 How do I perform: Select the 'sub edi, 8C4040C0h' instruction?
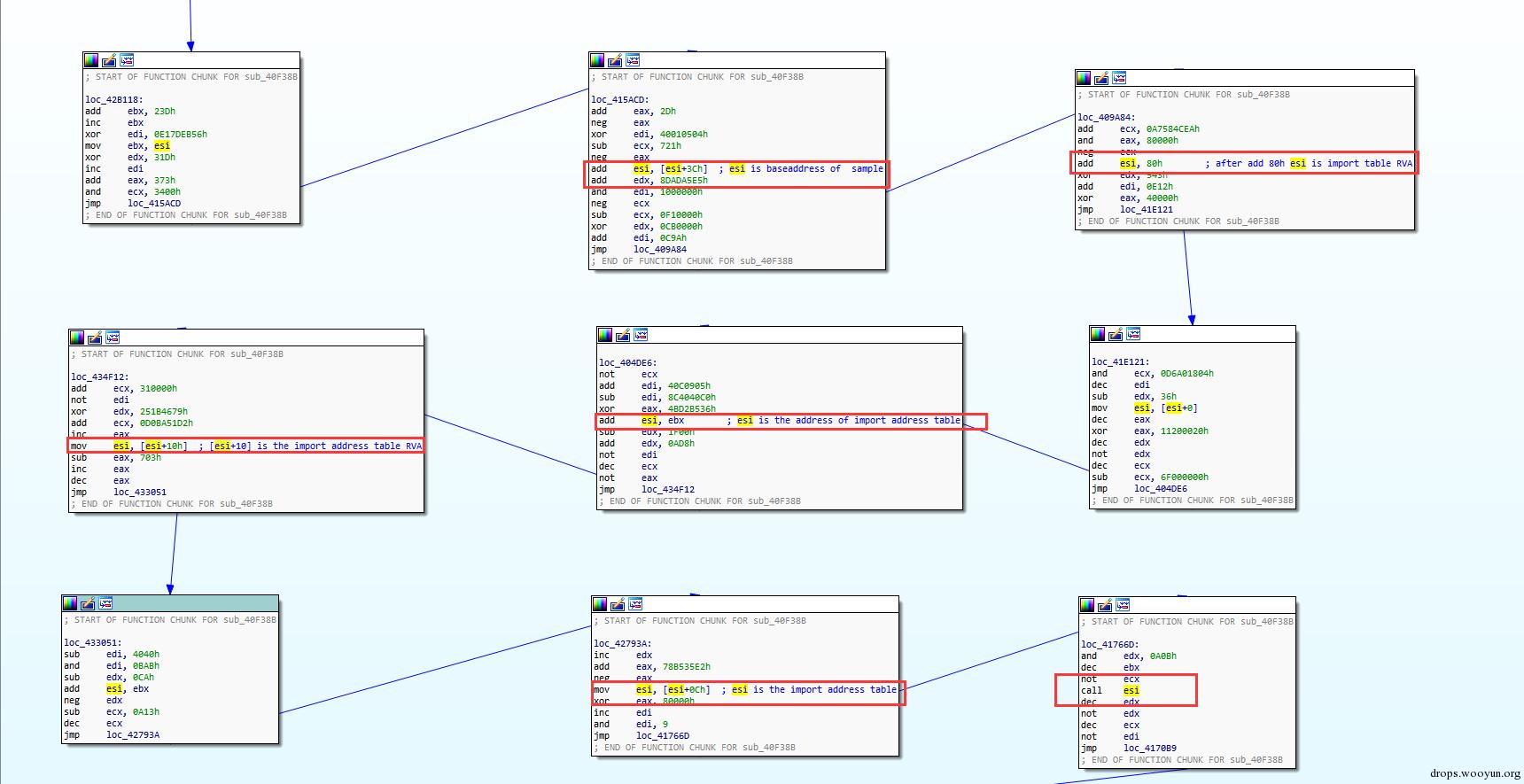657,397
